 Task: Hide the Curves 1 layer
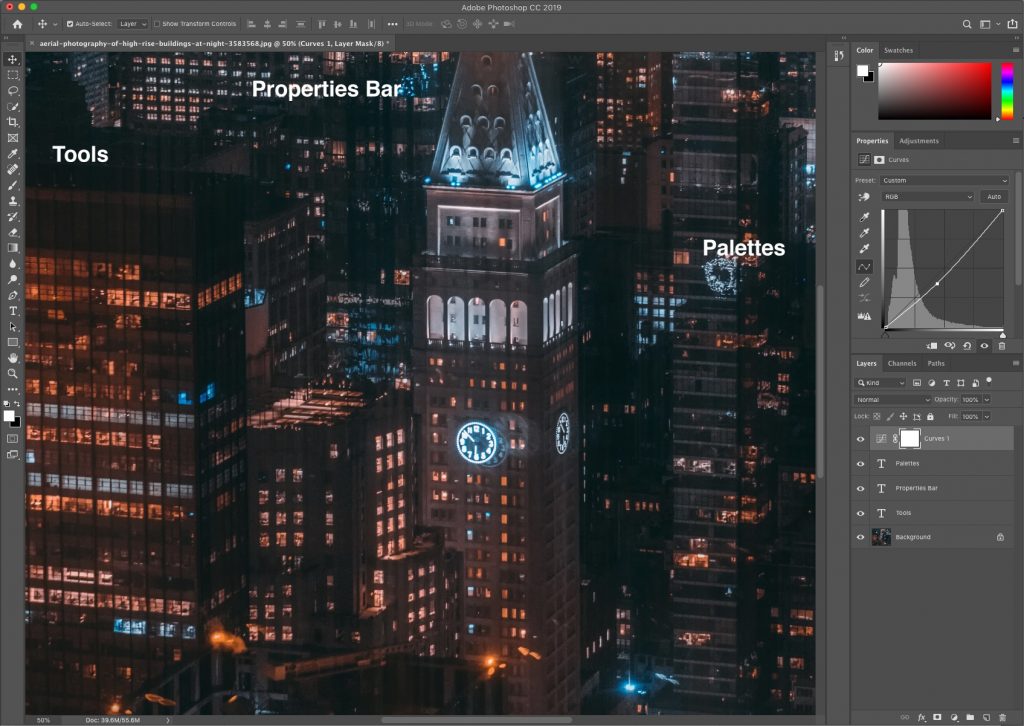860,439
